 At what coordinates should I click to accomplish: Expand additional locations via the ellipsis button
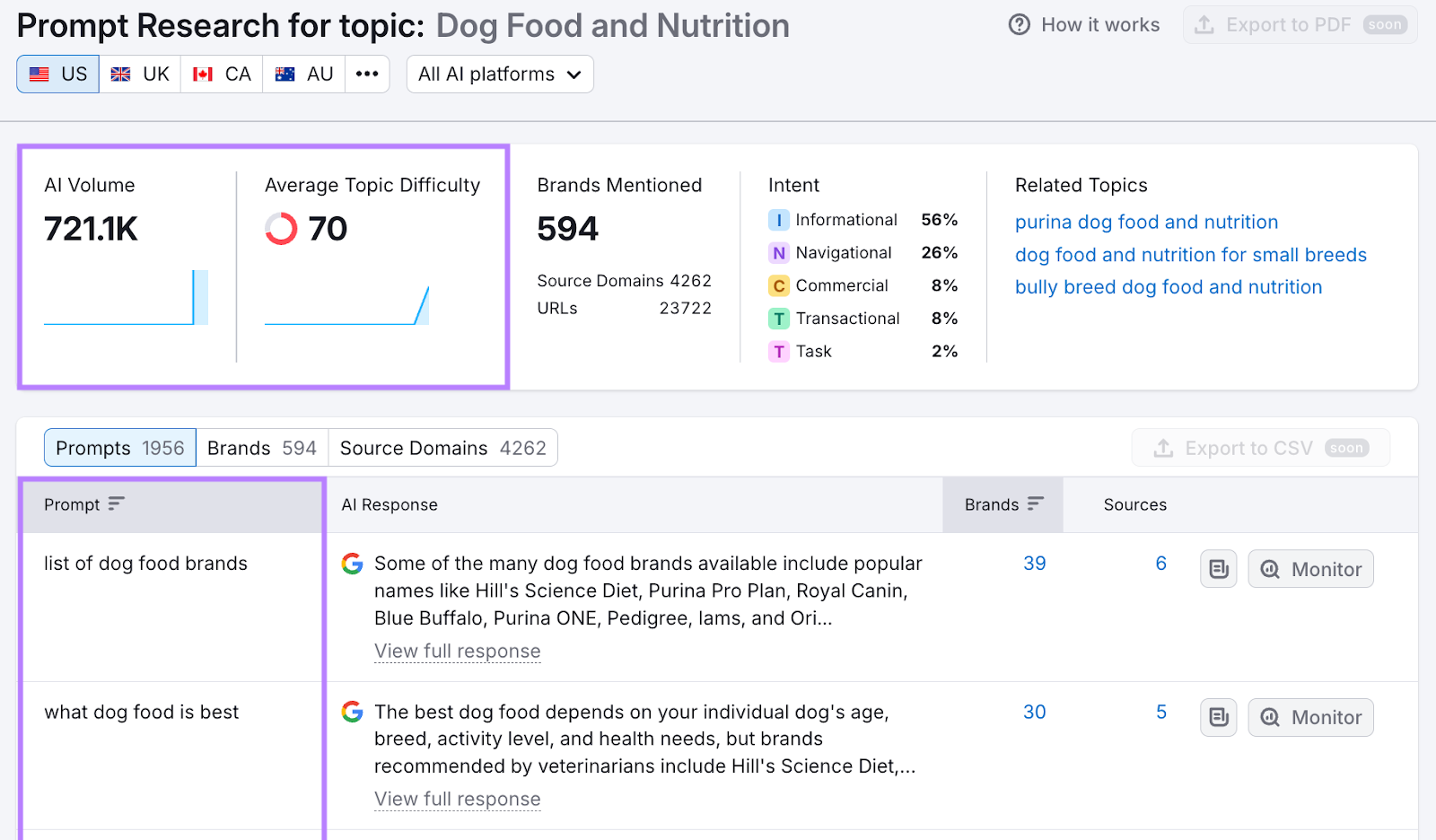click(x=367, y=74)
